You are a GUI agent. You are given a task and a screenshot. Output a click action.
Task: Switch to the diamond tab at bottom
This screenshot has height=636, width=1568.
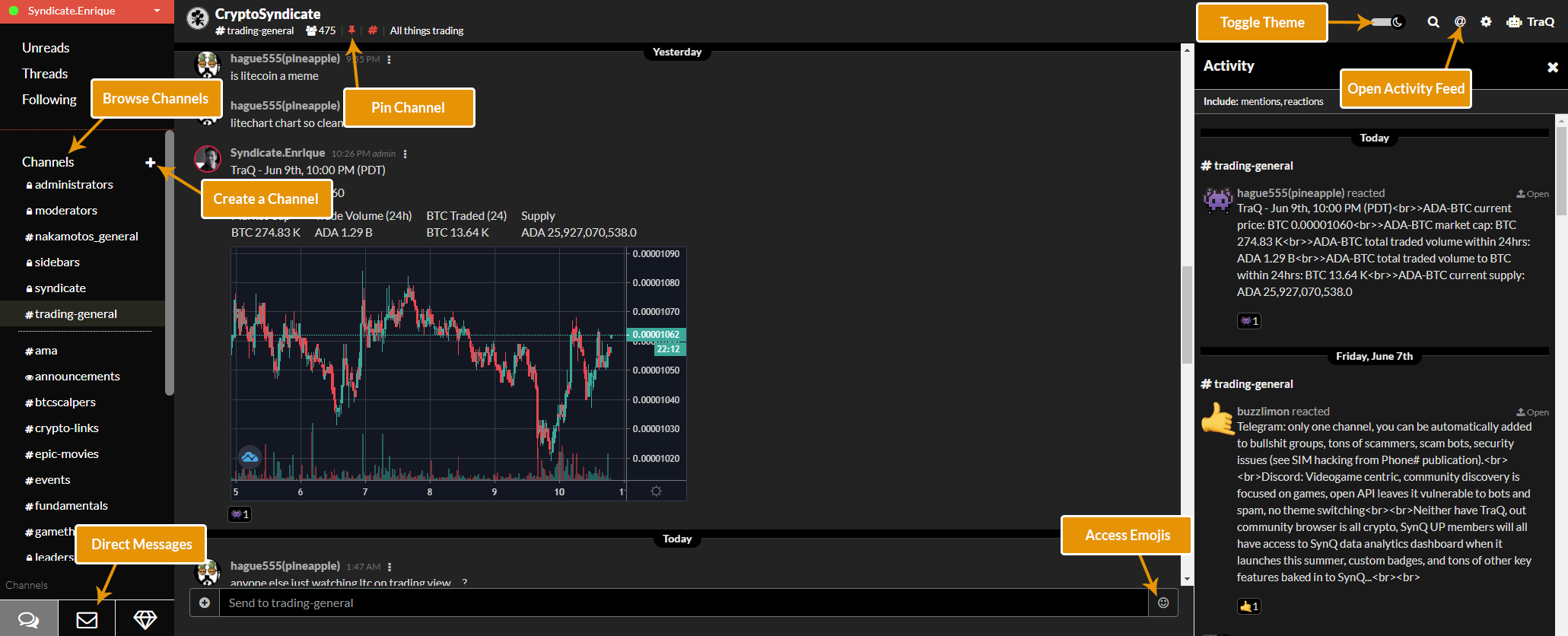coord(145,619)
